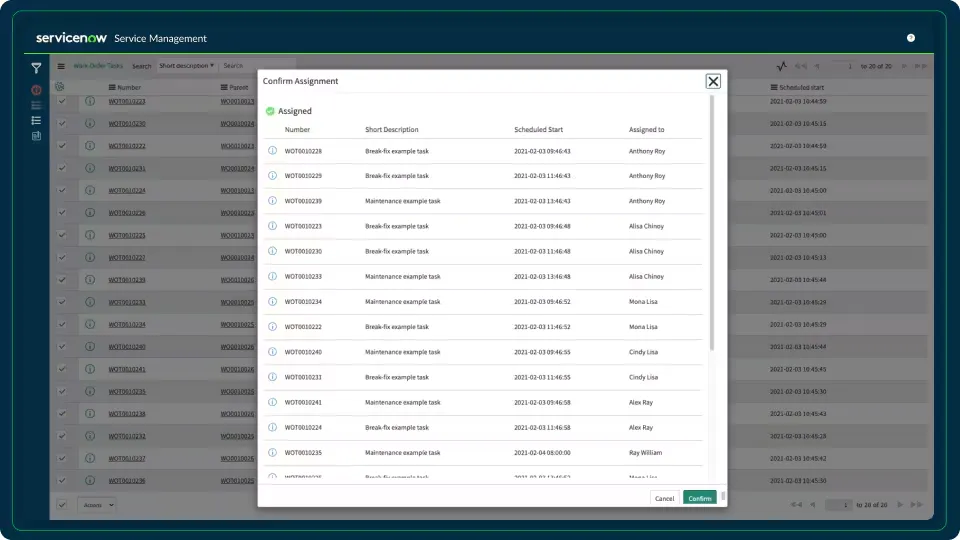
Task: Click the list personalize gear icon
Action: pos(59,87)
